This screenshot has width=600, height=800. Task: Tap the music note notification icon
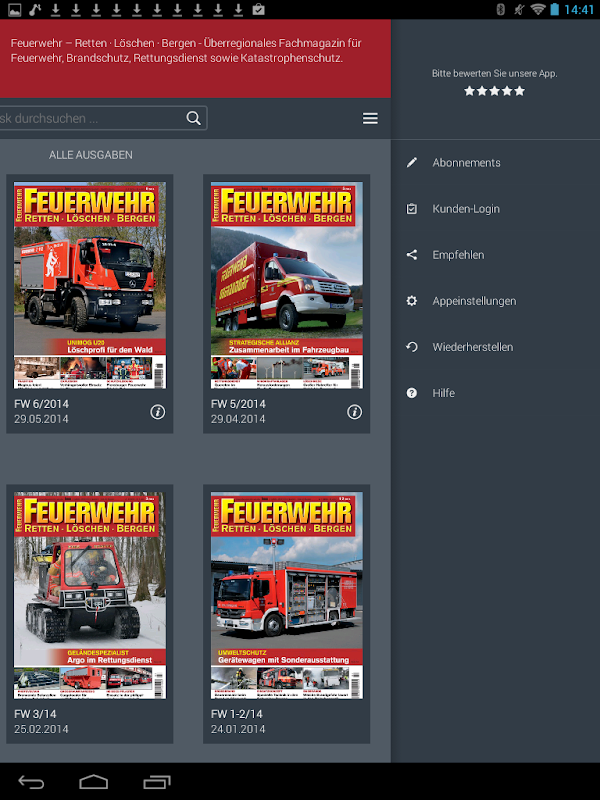[x=35, y=9]
